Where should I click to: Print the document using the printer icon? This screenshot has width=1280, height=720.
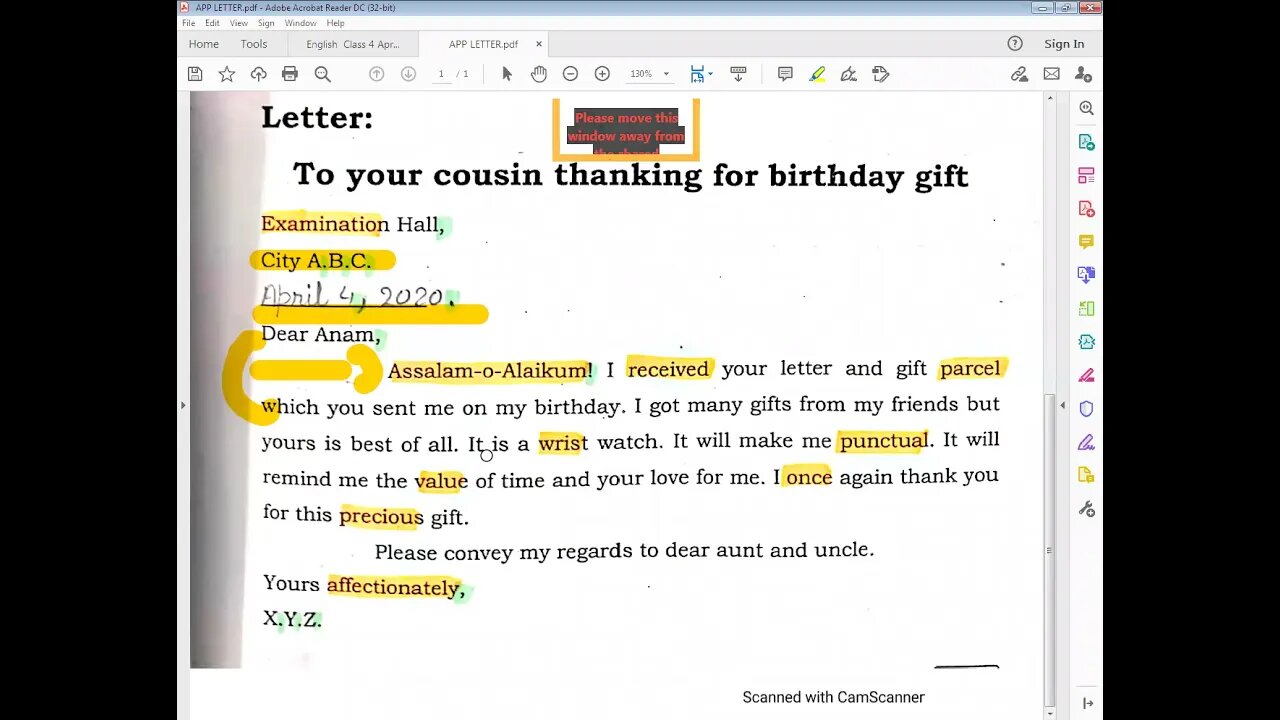point(290,74)
